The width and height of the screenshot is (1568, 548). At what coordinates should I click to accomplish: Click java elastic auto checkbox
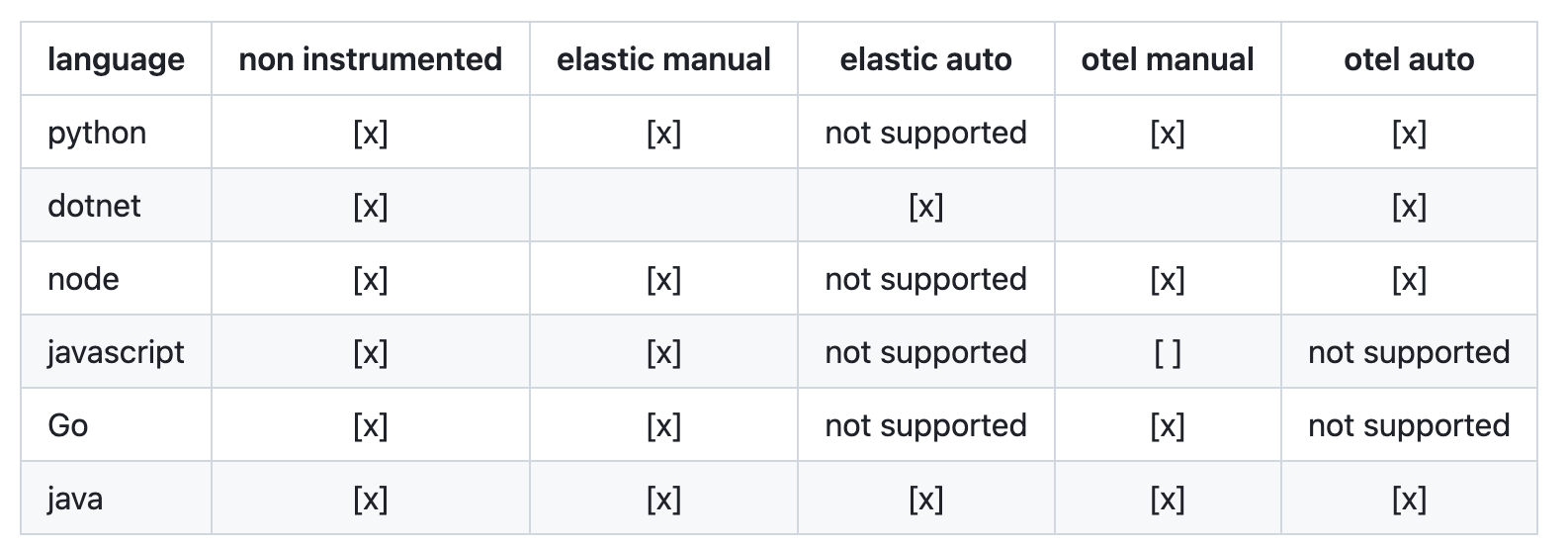(925, 500)
